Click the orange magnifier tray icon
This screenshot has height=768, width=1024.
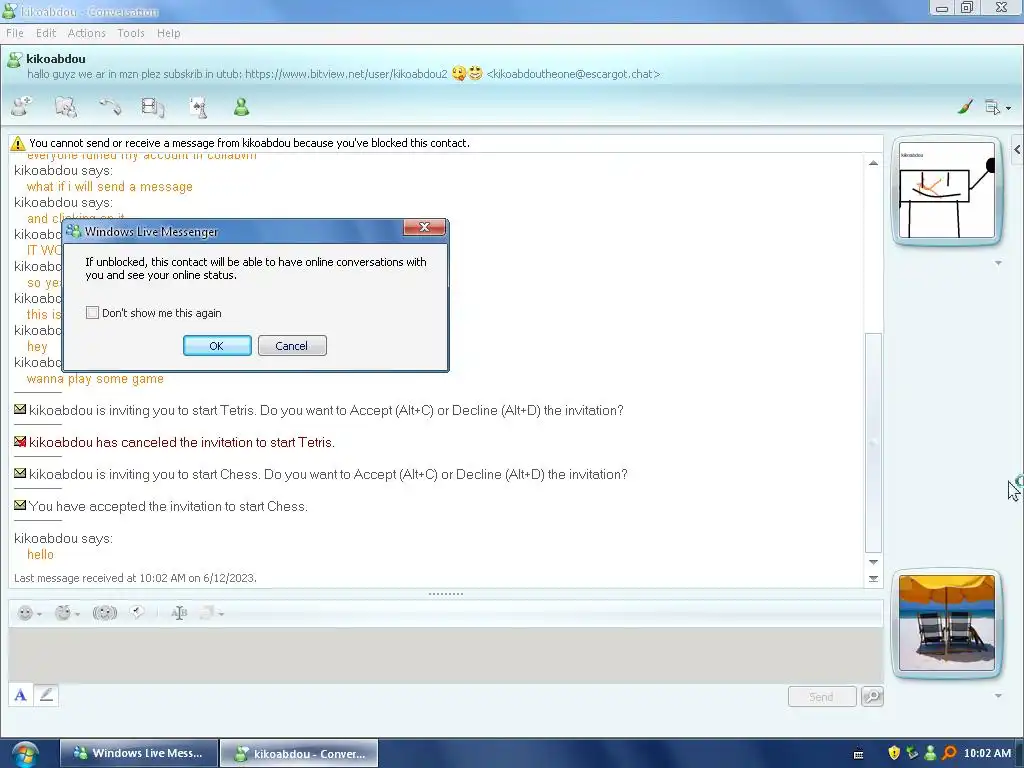tap(949, 753)
